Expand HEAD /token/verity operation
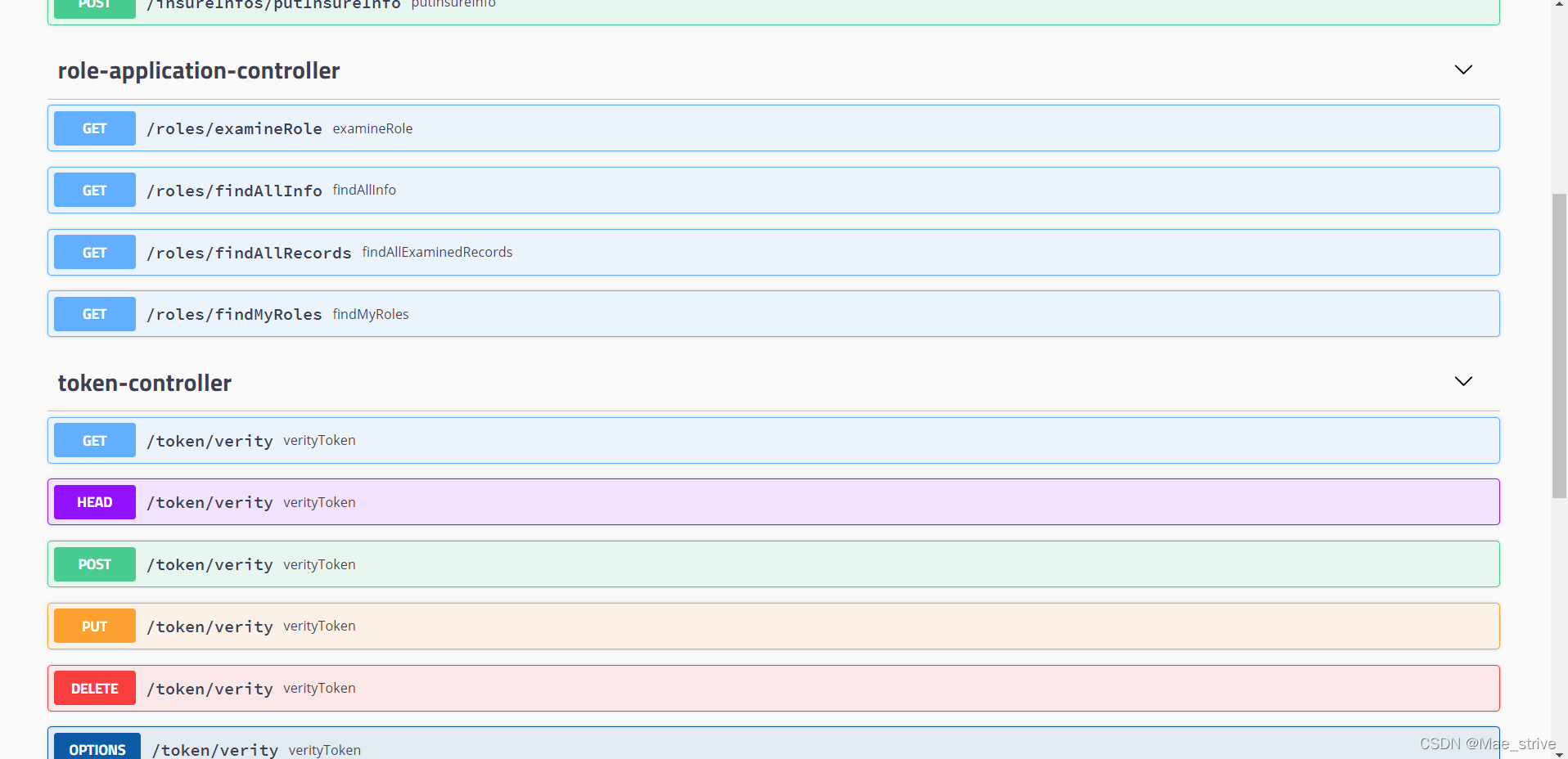Screen dimensions: 1568x759 pyautogui.click(x=773, y=502)
